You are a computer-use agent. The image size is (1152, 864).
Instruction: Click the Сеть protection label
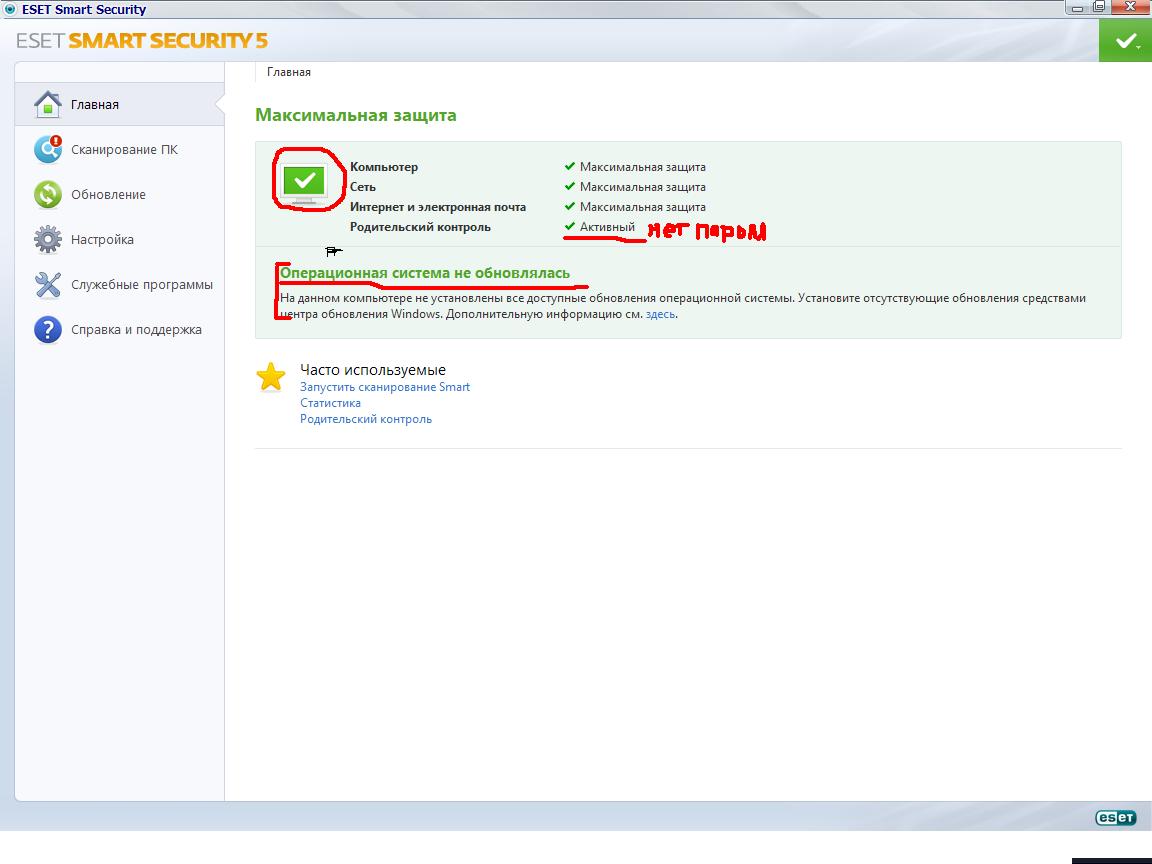[x=363, y=187]
